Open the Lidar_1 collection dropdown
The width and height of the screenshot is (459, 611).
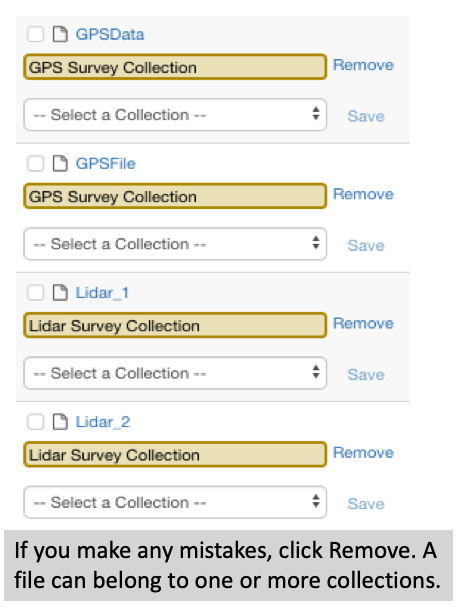pos(175,373)
